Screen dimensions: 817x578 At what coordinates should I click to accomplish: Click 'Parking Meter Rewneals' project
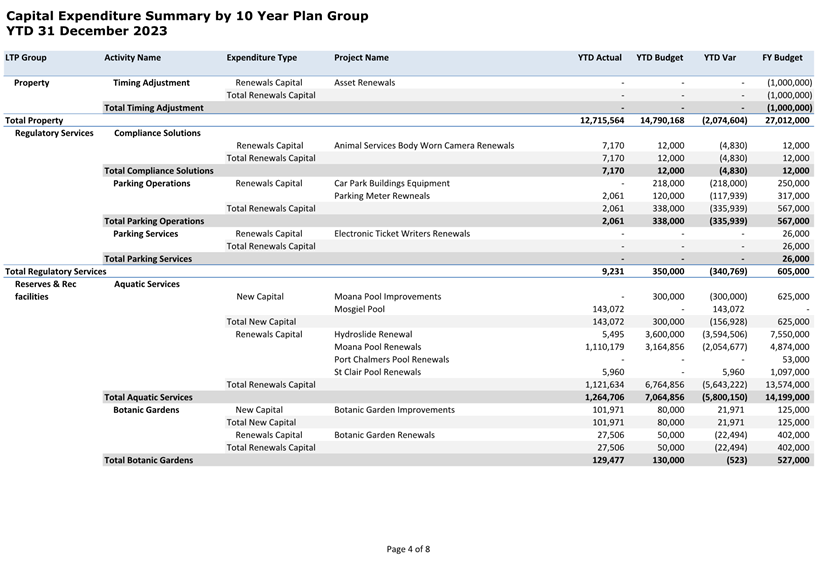coord(382,196)
